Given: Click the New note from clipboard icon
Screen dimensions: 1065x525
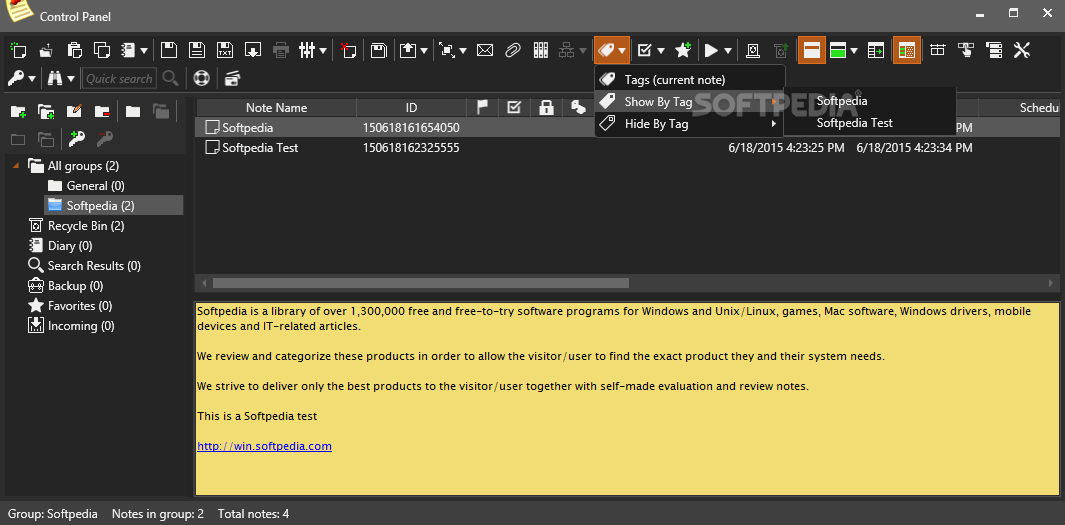Looking at the screenshot, I should coord(74,50).
